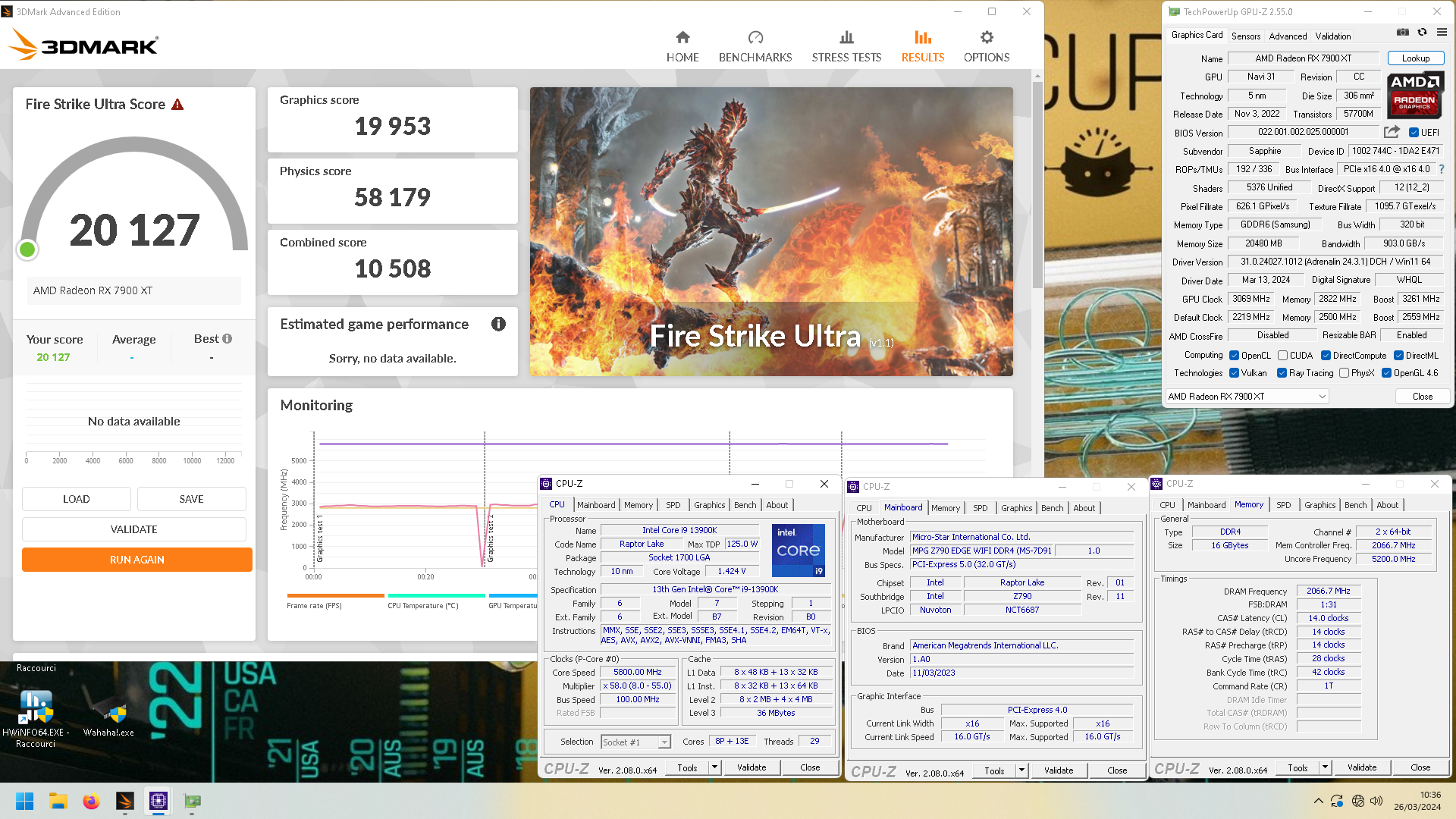
Task: Click the orange Frame rate (FPS) legend bar
Action: pyautogui.click(x=335, y=596)
